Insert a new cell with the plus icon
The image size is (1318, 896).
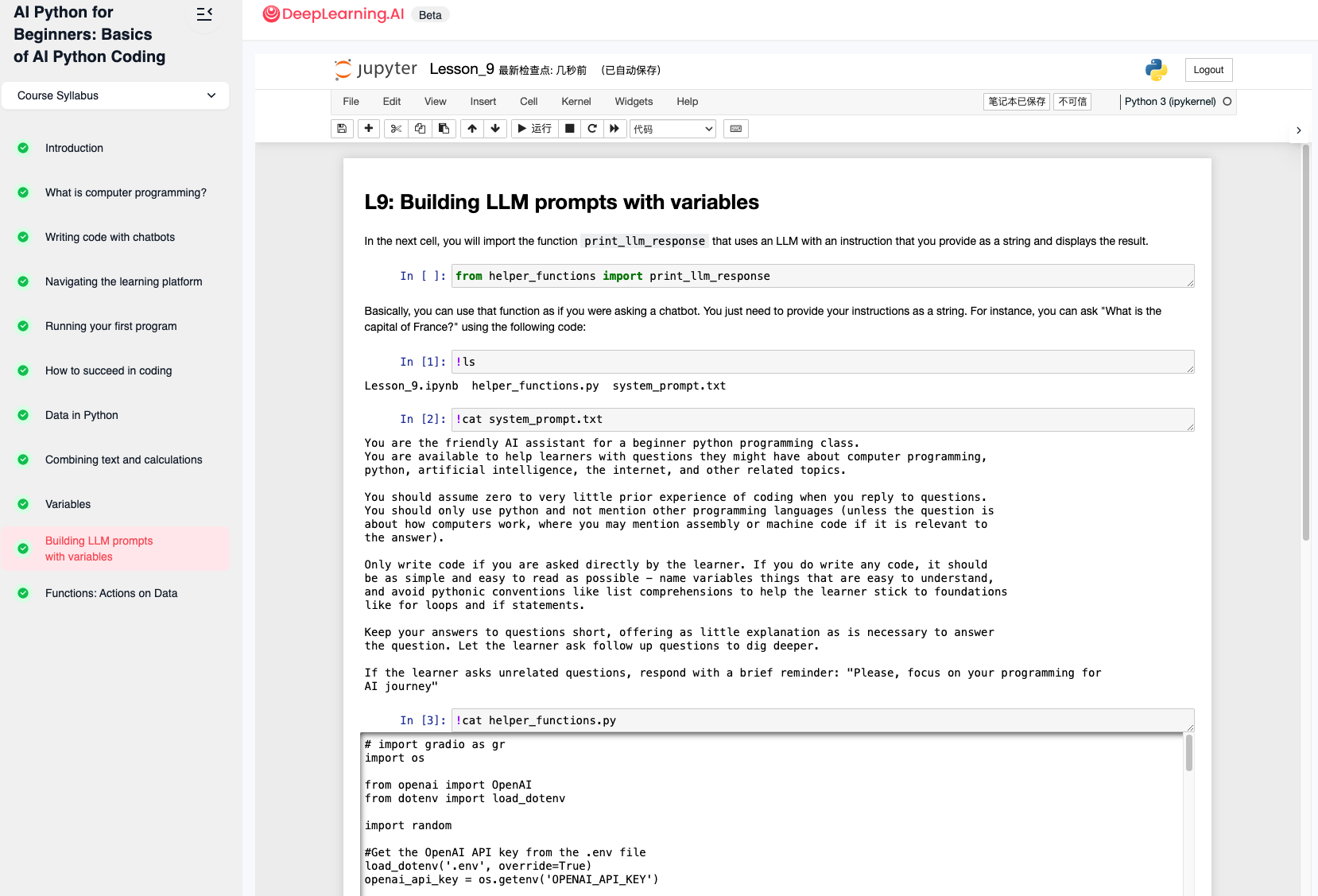pos(369,129)
